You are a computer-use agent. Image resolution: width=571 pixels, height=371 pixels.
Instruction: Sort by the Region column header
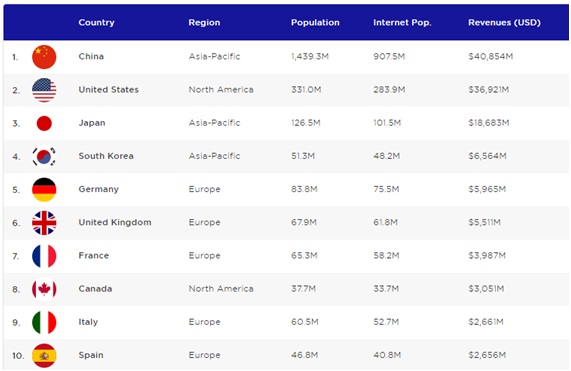click(x=204, y=23)
